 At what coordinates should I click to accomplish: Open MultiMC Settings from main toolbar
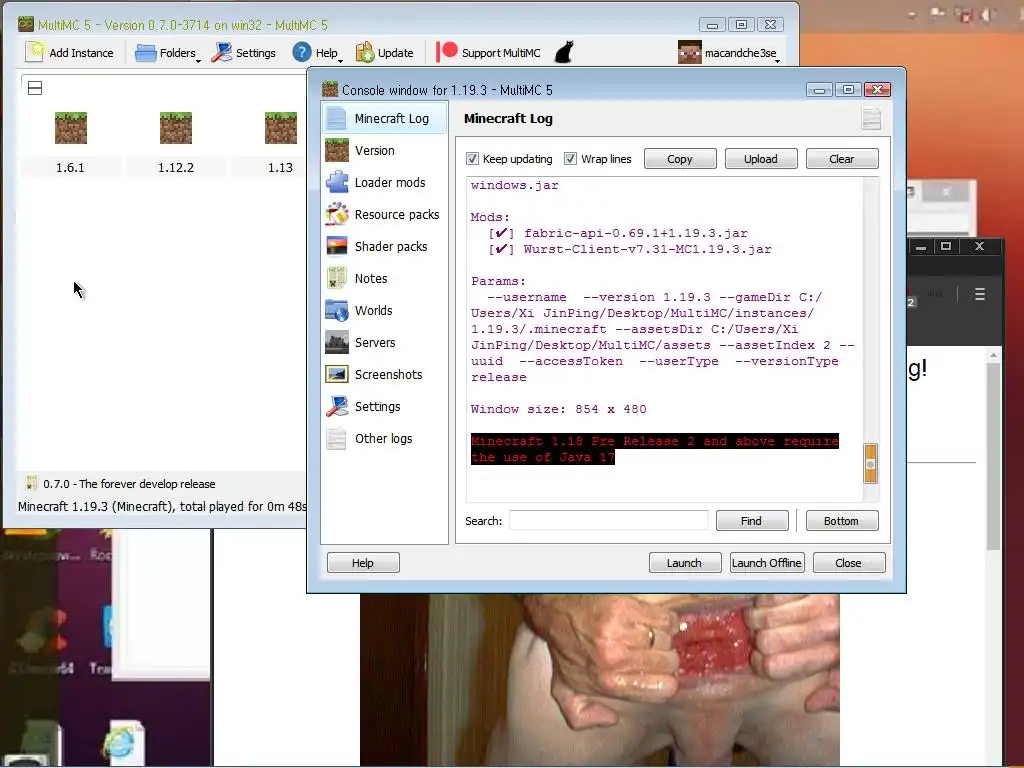(x=244, y=53)
